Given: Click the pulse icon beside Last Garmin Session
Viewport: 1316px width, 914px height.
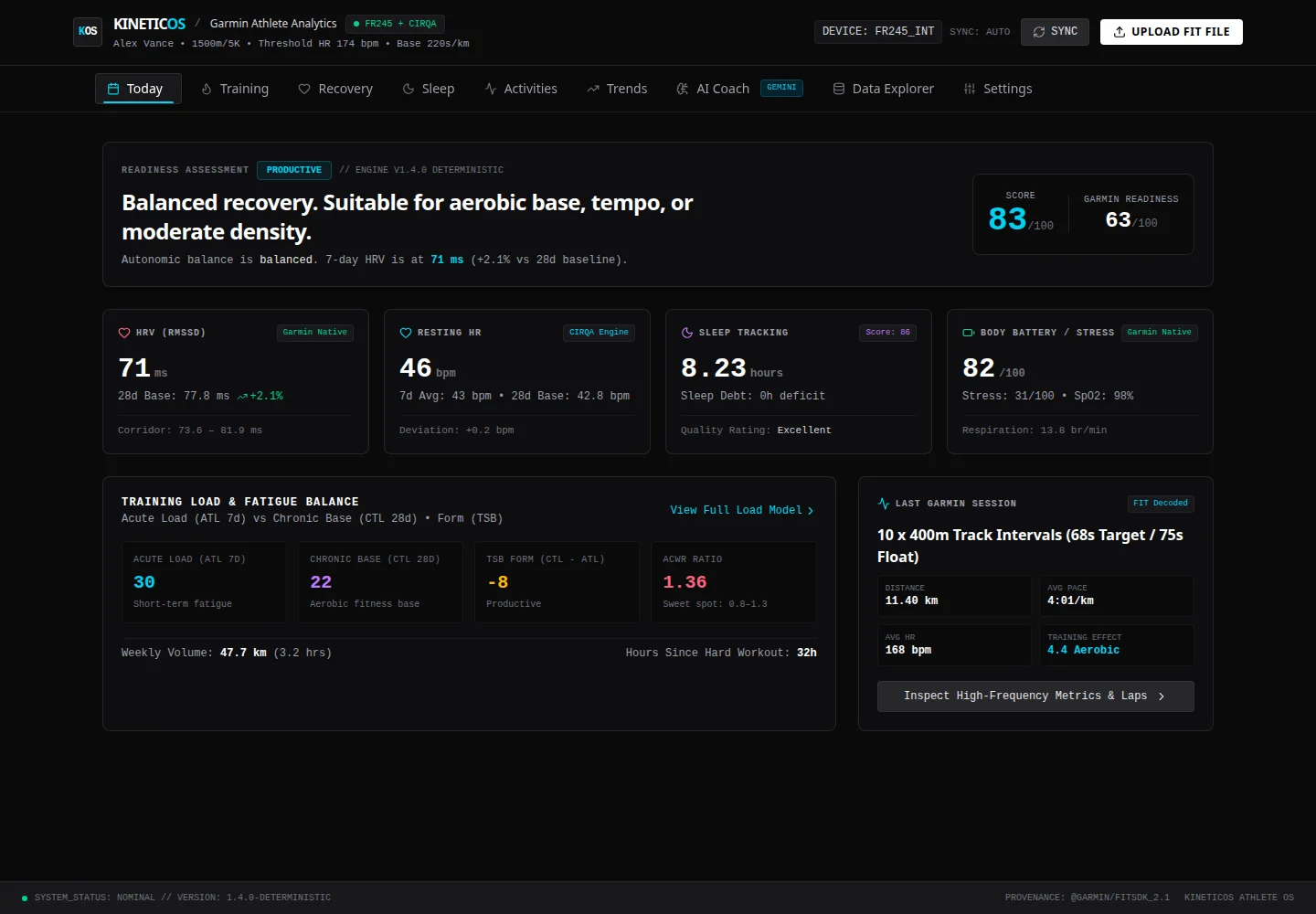Looking at the screenshot, I should (884, 504).
